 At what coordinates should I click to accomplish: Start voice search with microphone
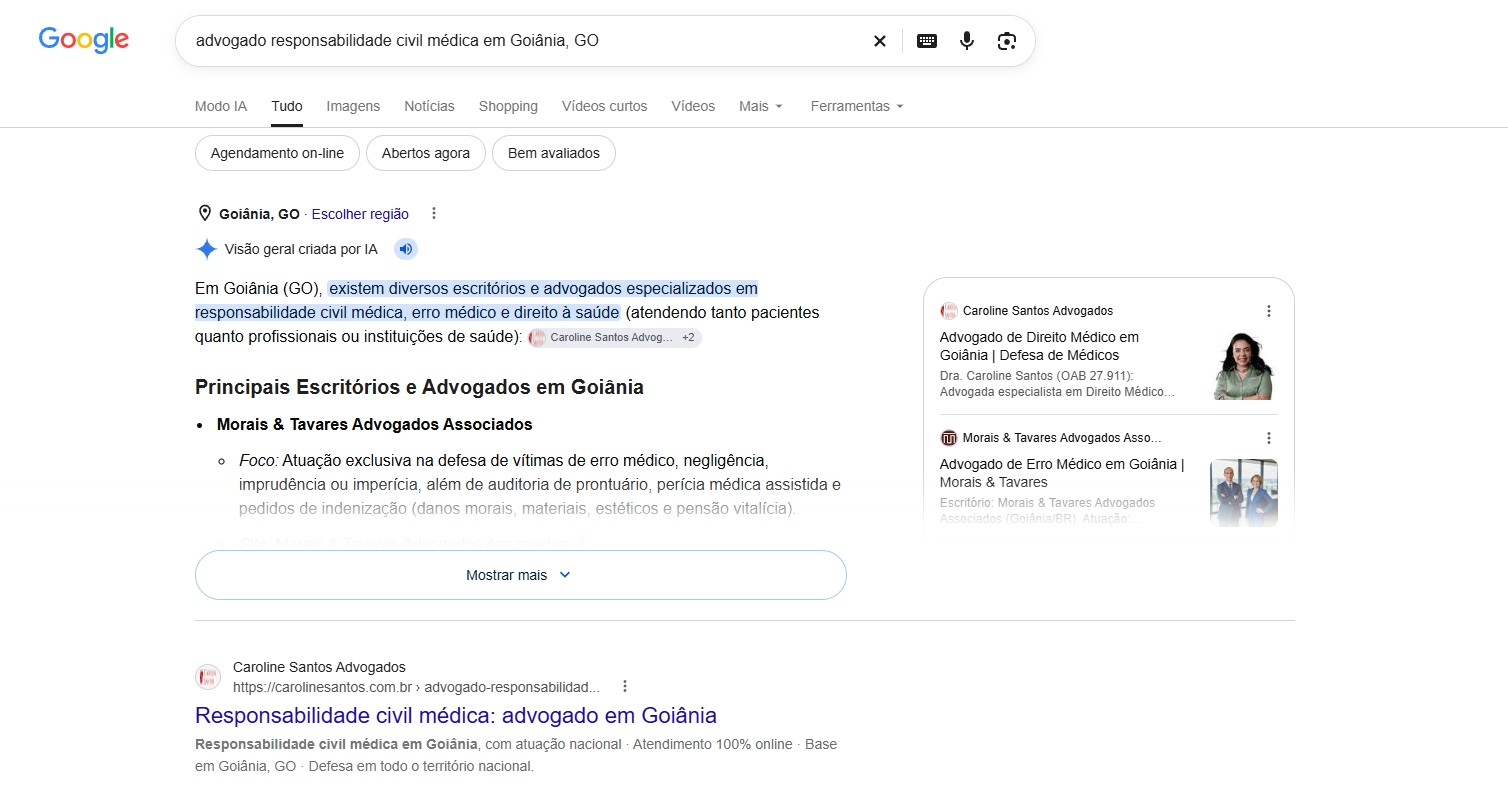tap(967, 41)
